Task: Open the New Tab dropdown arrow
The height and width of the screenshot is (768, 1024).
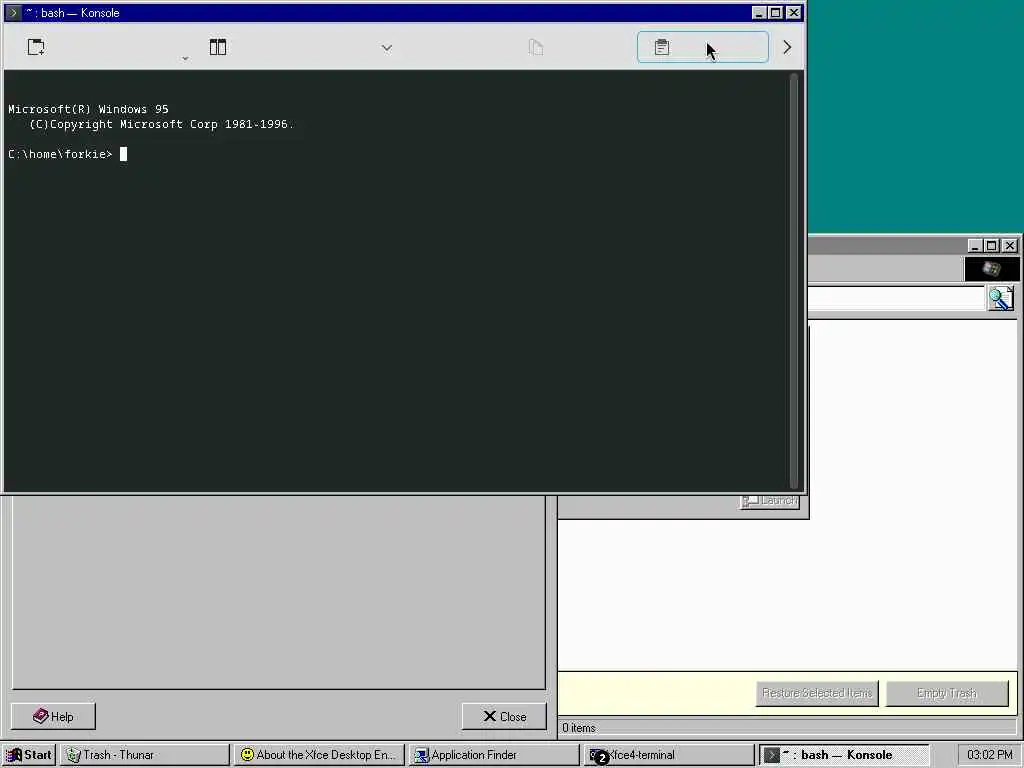Action: click(x=185, y=58)
